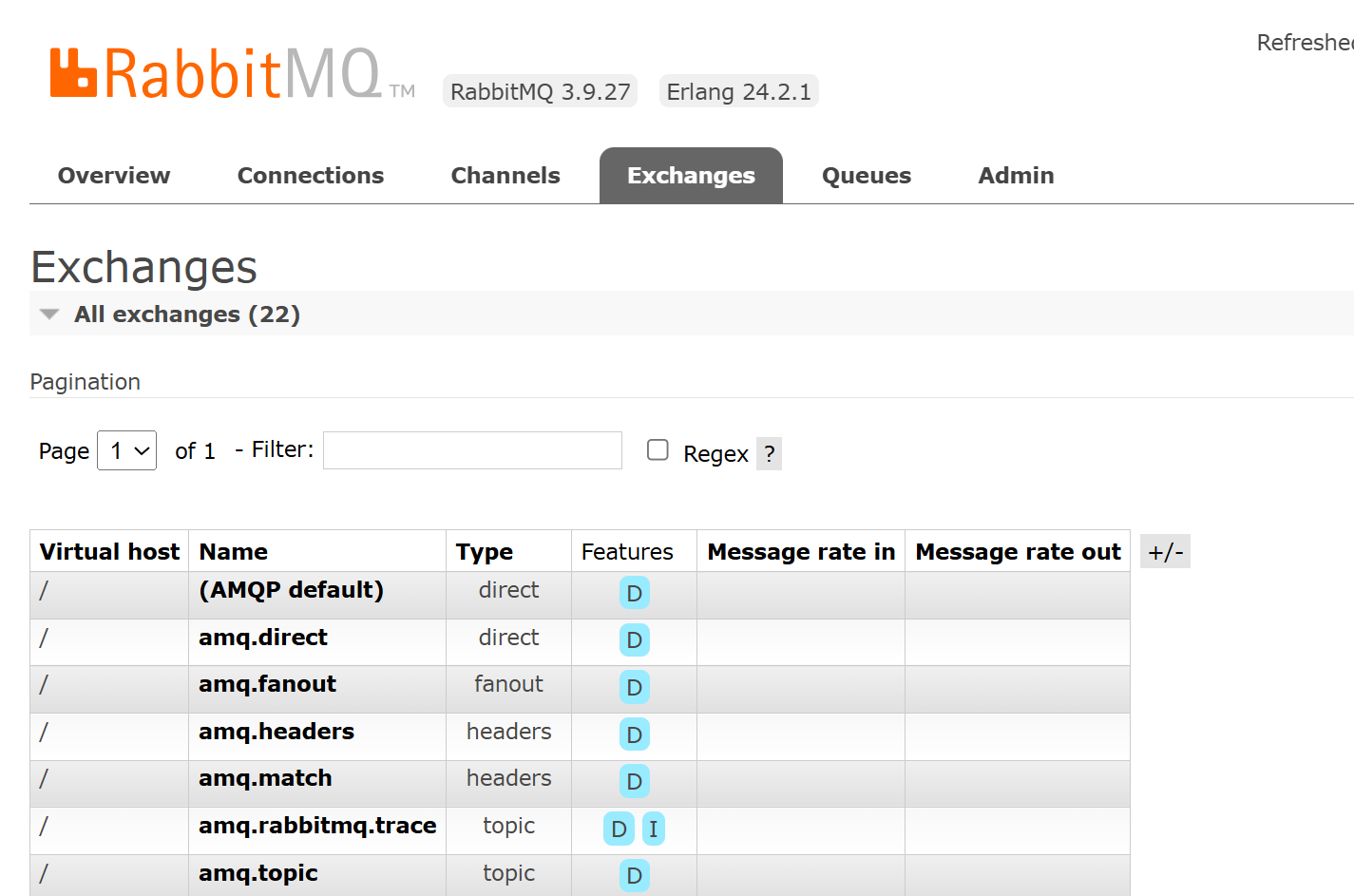Image resolution: width=1354 pixels, height=896 pixels.
Task: Open the amq.rabbitmq.trace exchange
Action: pyautogui.click(x=317, y=826)
